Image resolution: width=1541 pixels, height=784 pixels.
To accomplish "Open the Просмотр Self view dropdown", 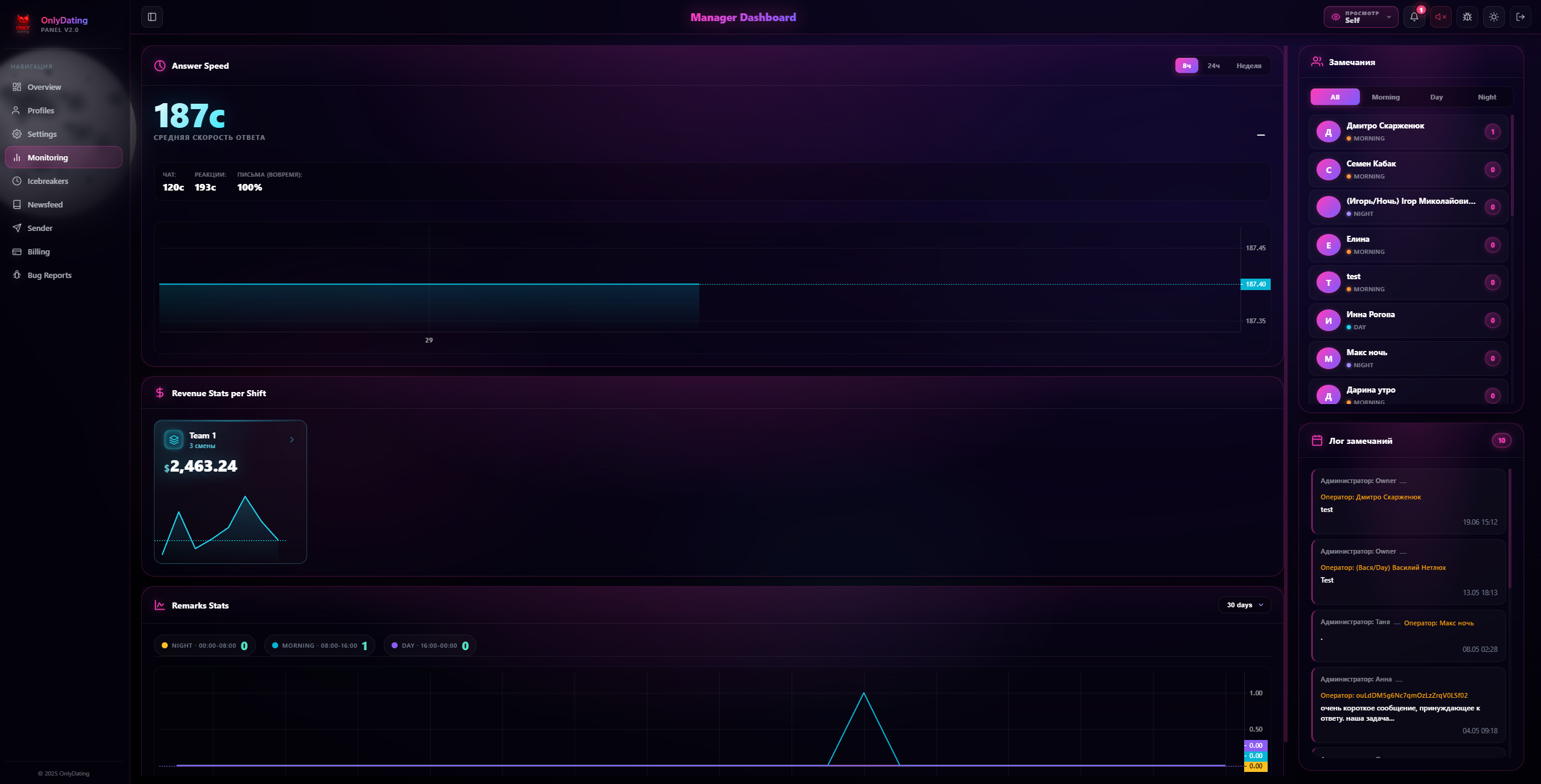I will coord(1361,17).
